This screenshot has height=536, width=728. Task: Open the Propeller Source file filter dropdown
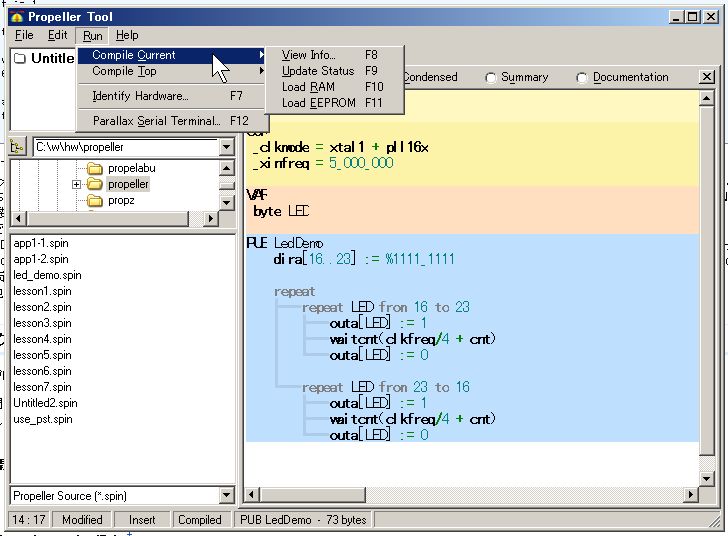[x=226, y=496]
